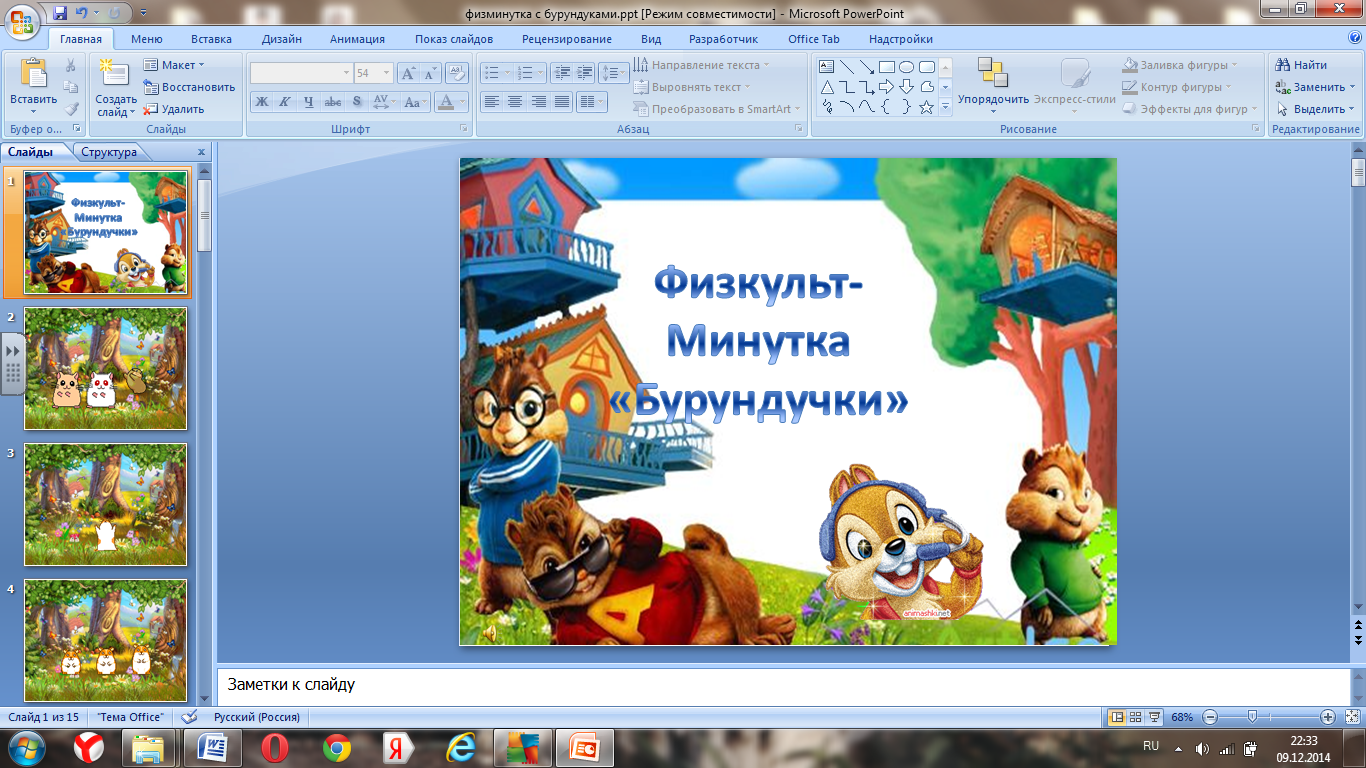Open the change case Aa dropdown
This screenshot has height=768, width=1366.
coord(417,102)
